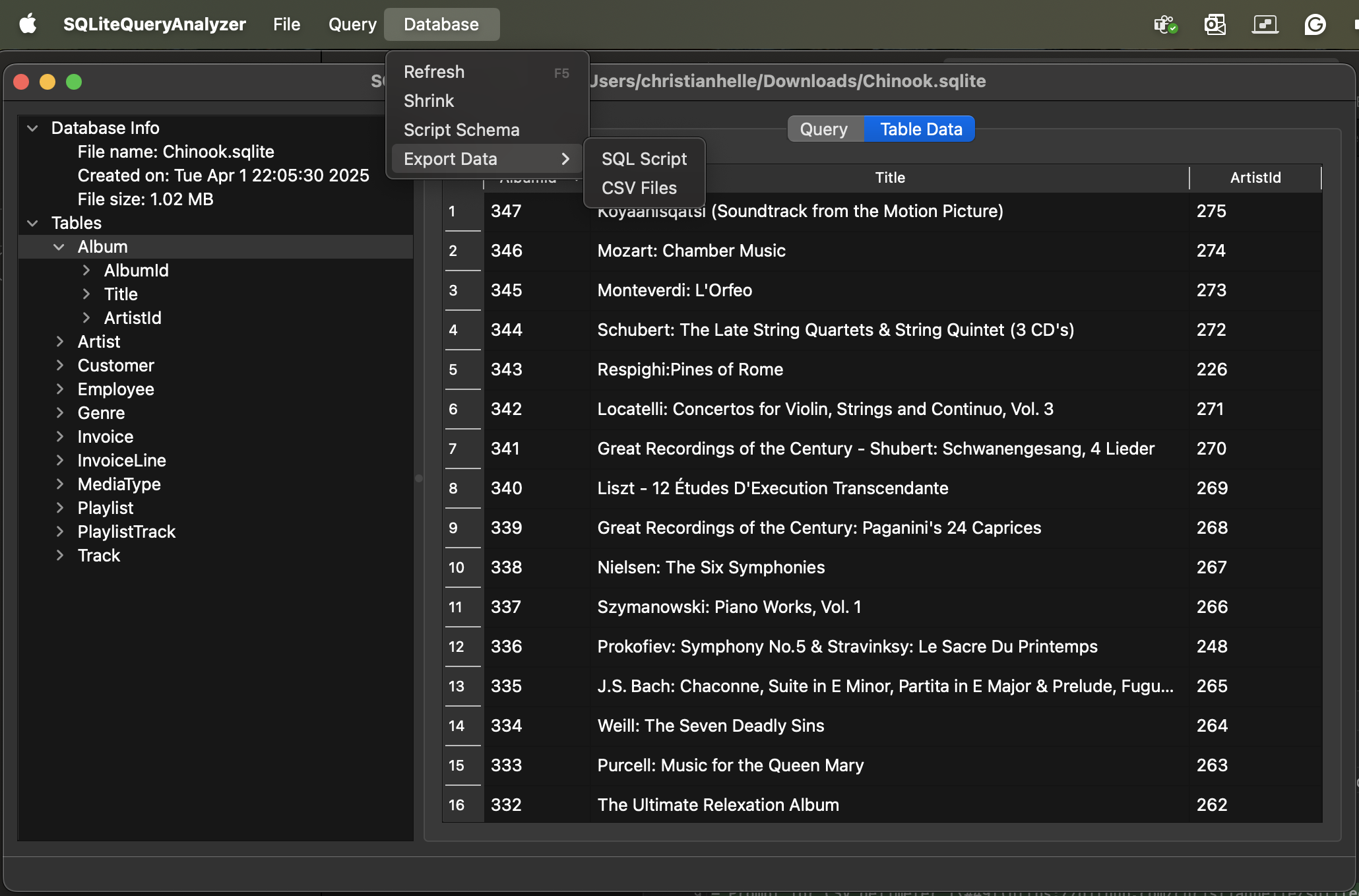Expand the Playlist table node
The height and width of the screenshot is (896, 1359).
[59, 508]
